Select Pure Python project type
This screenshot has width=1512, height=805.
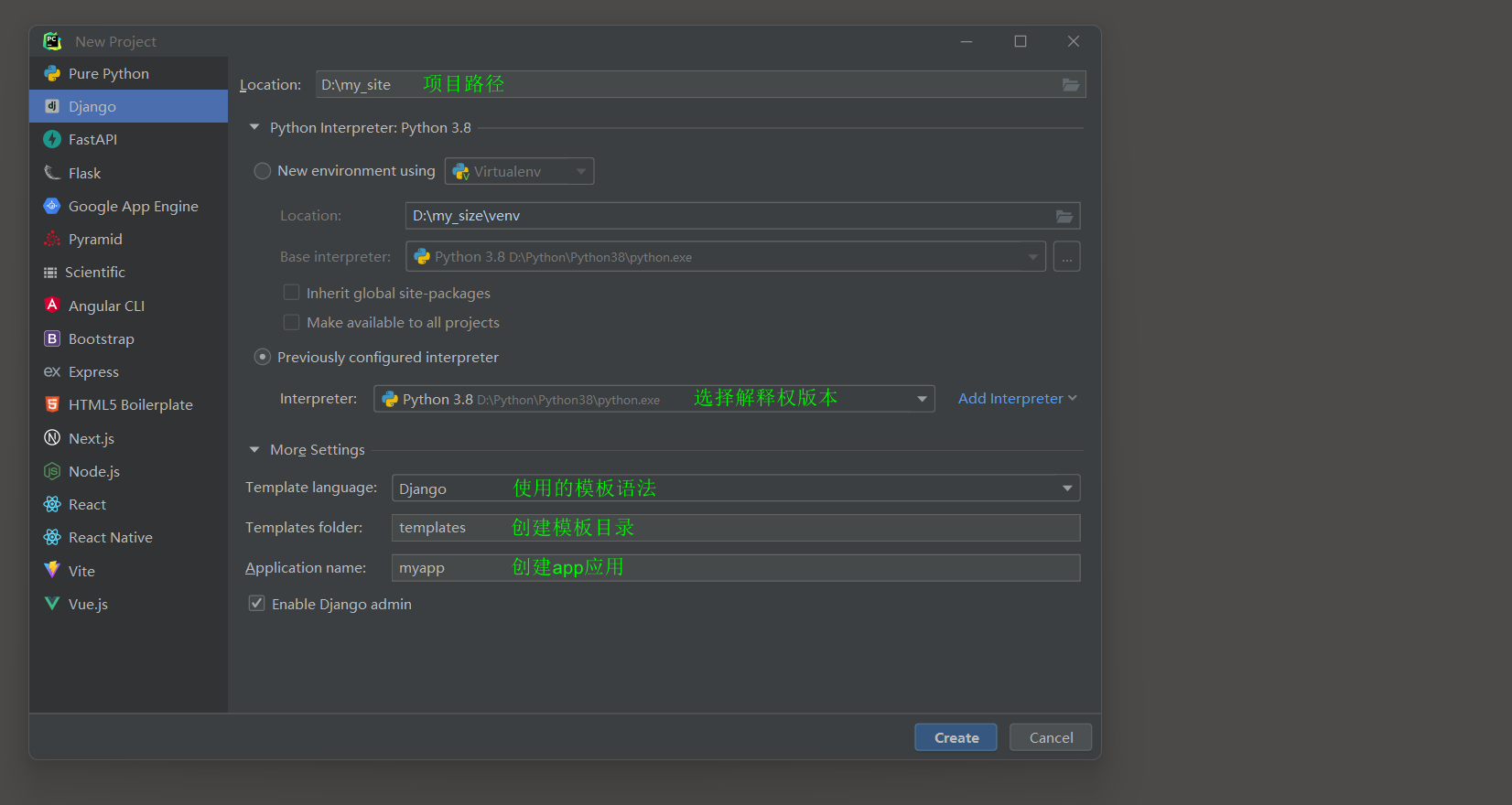pos(129,73)
